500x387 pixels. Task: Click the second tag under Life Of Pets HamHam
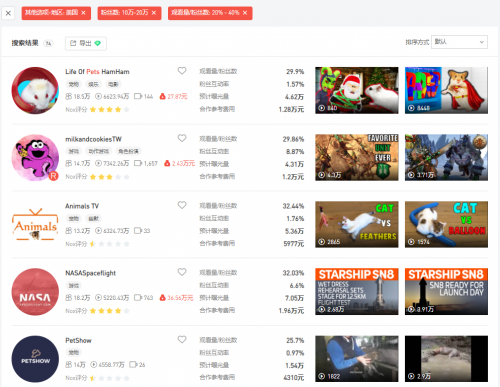point(93,84)
